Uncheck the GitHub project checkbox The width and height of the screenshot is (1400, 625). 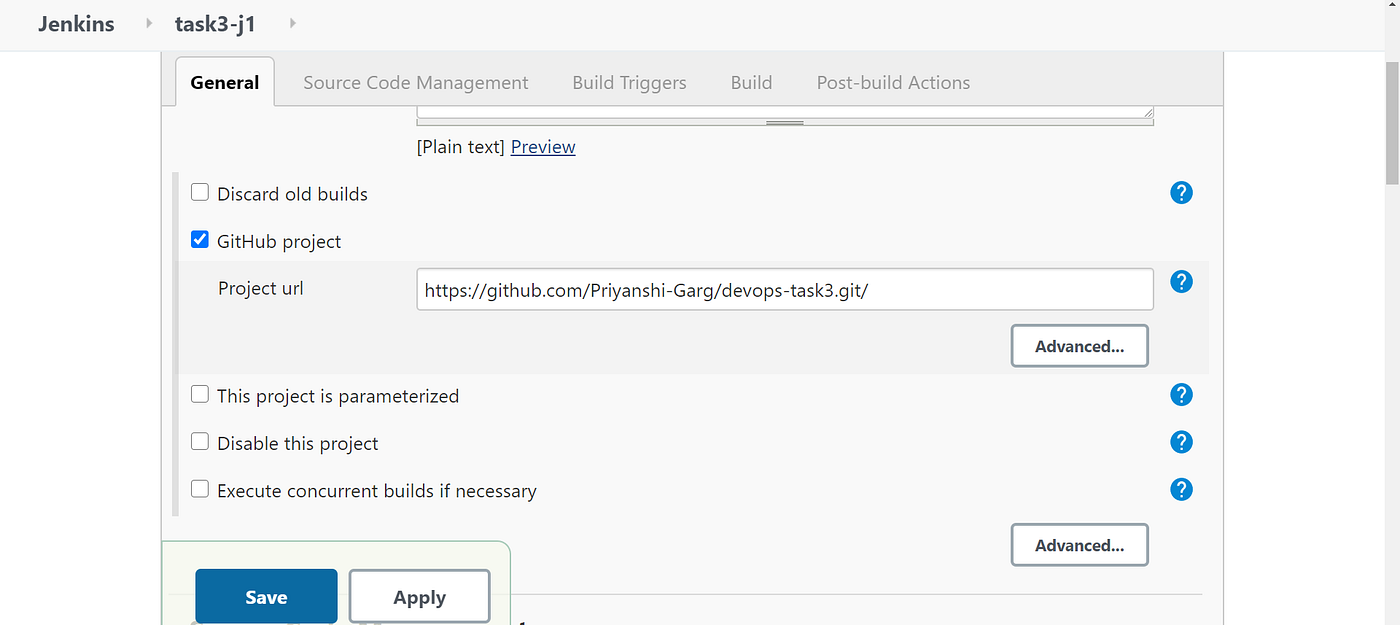199,239
